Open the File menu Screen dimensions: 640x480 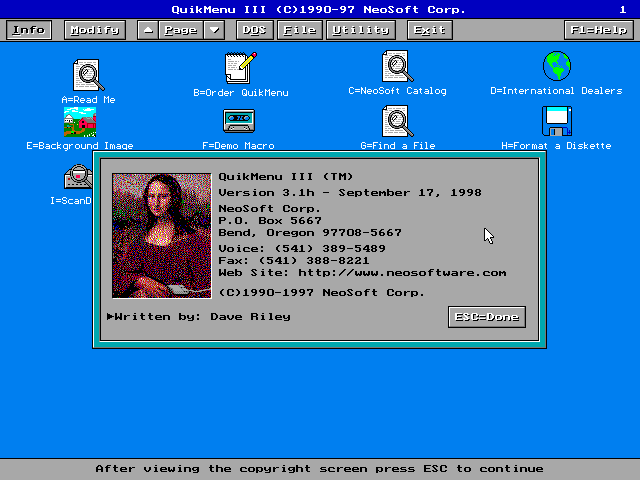click(x=300, y=30)
